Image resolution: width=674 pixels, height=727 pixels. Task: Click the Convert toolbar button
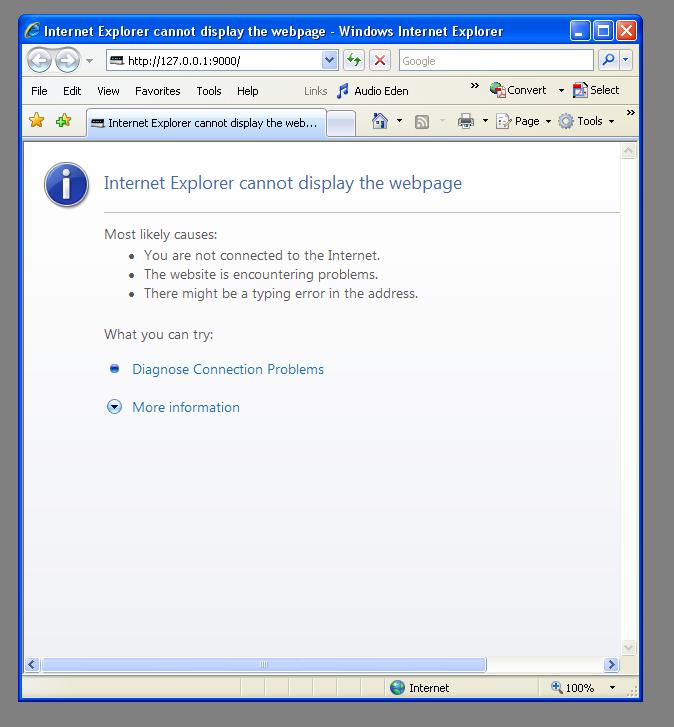518,90
